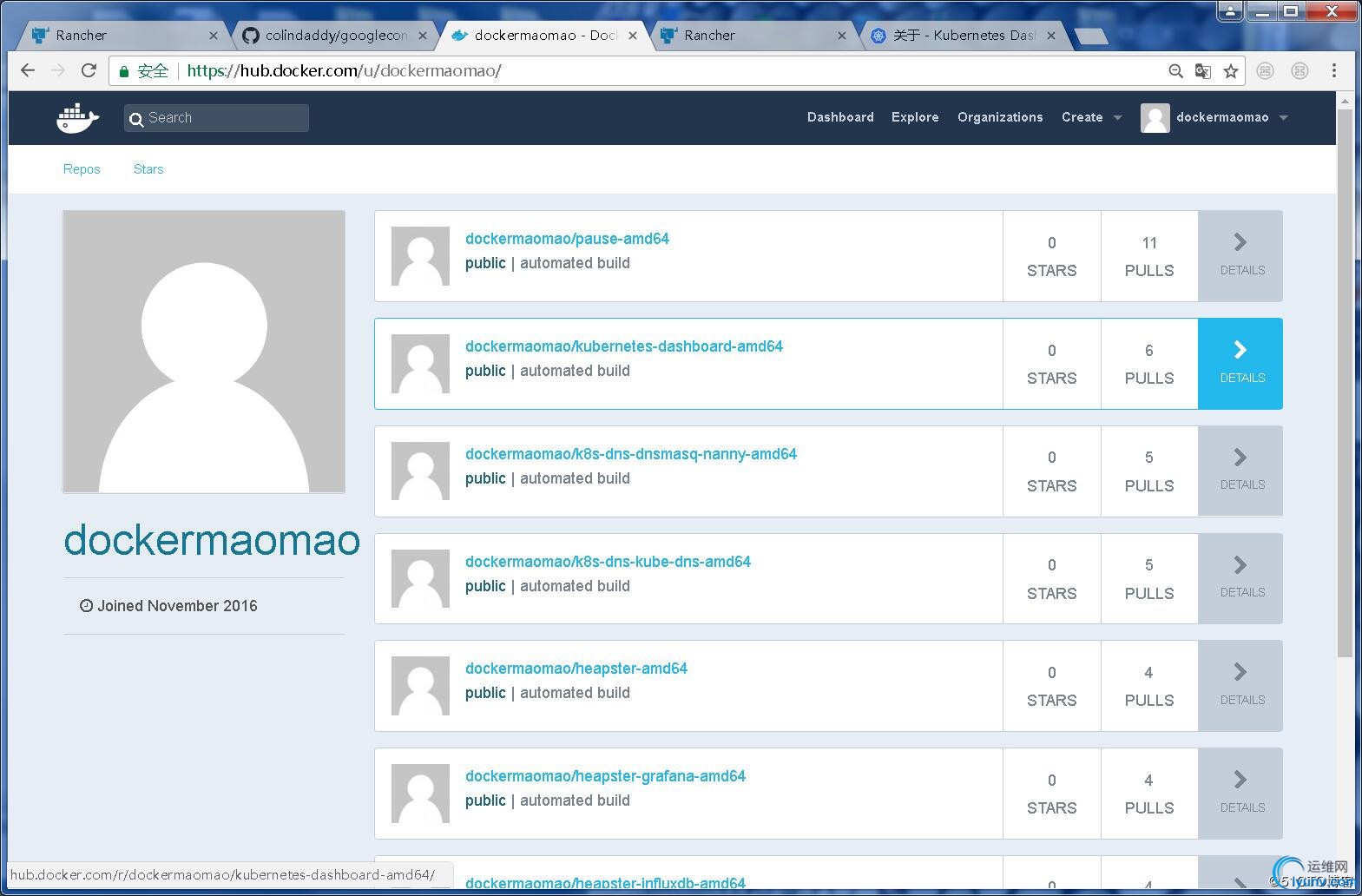
Task: Open dockermaomao/heapster-amd64 repository link
Action: (x=576, y=669)
